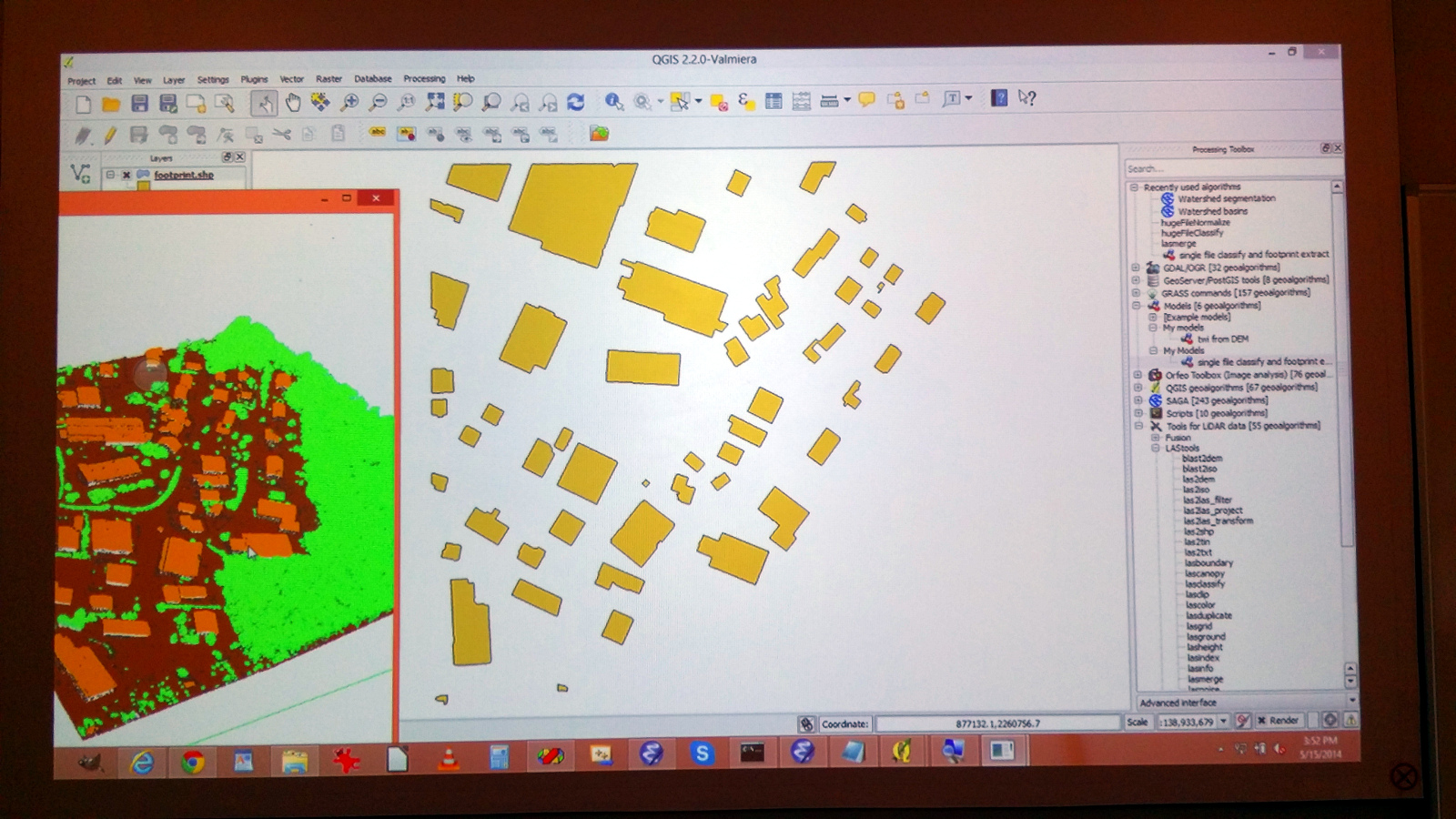Activate the Identify Features tool
The image size is (1456, 819).
(x=614, y=101)
